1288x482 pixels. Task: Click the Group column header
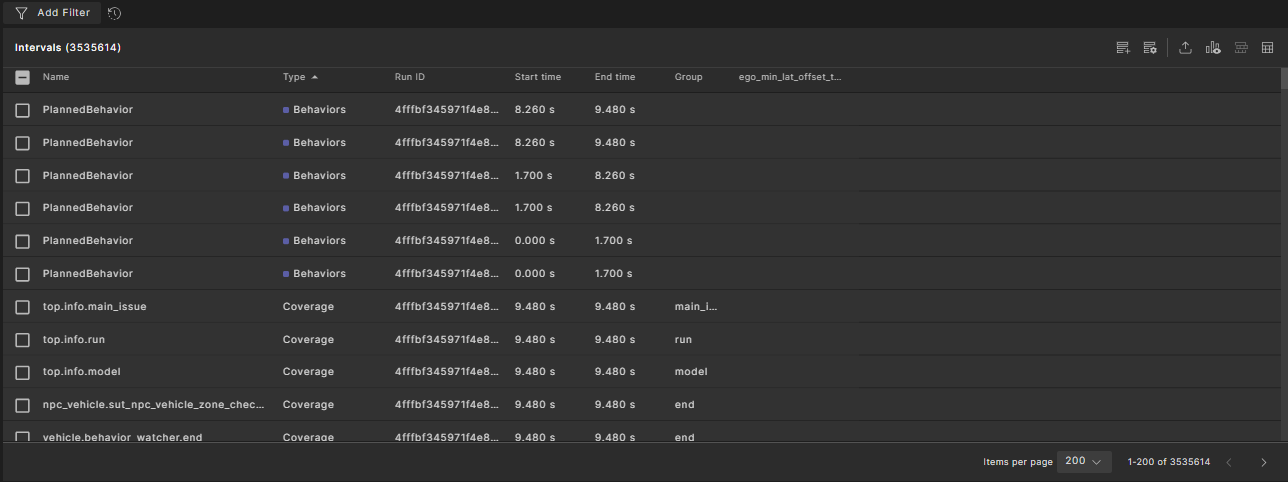(688, 77)
